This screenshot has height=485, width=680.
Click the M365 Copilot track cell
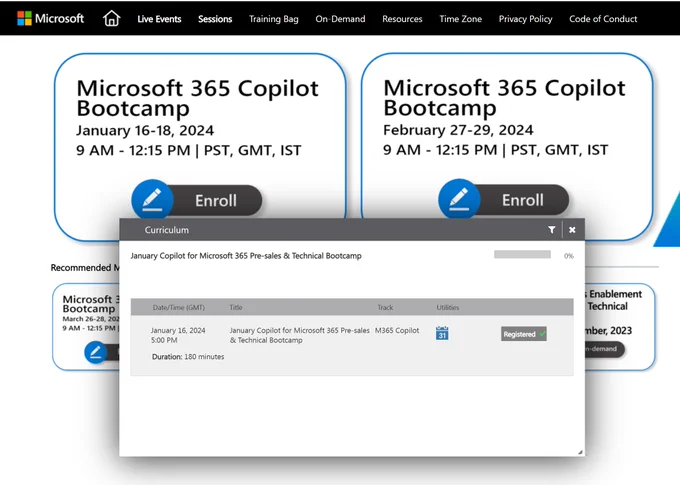click(x=397, y=330)
